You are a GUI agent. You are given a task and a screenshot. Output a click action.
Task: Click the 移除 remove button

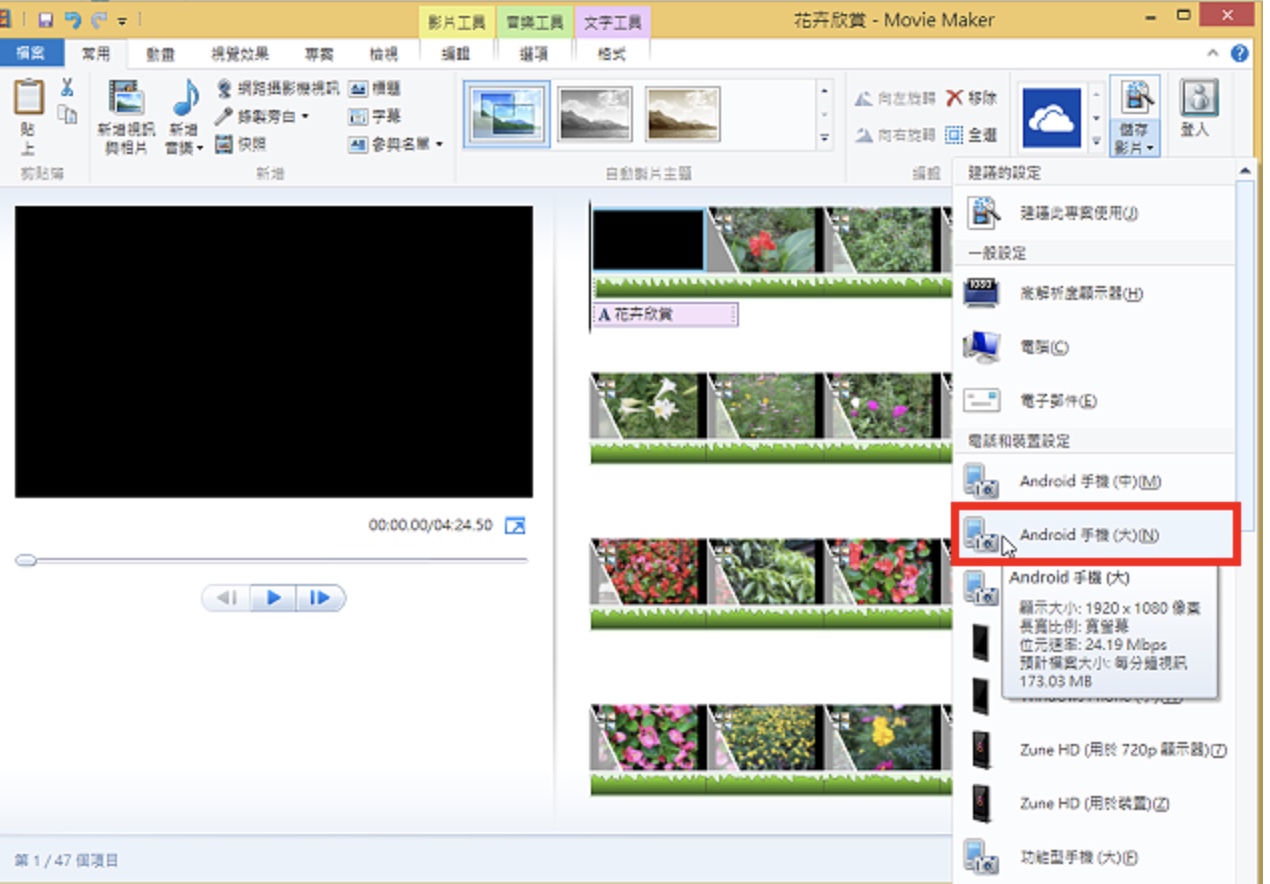971,98
